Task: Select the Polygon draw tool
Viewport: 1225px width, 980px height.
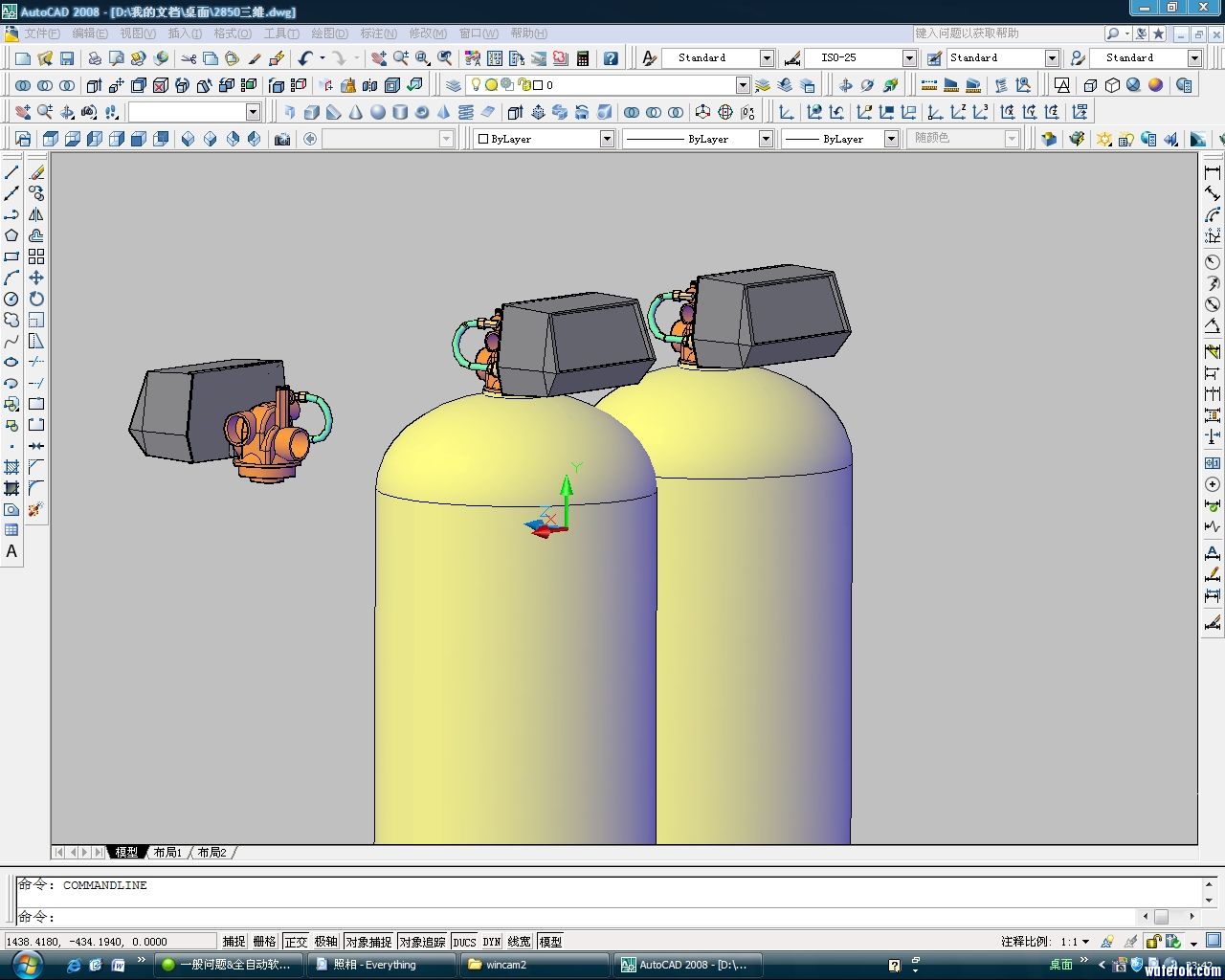Action: pos(11,236)
